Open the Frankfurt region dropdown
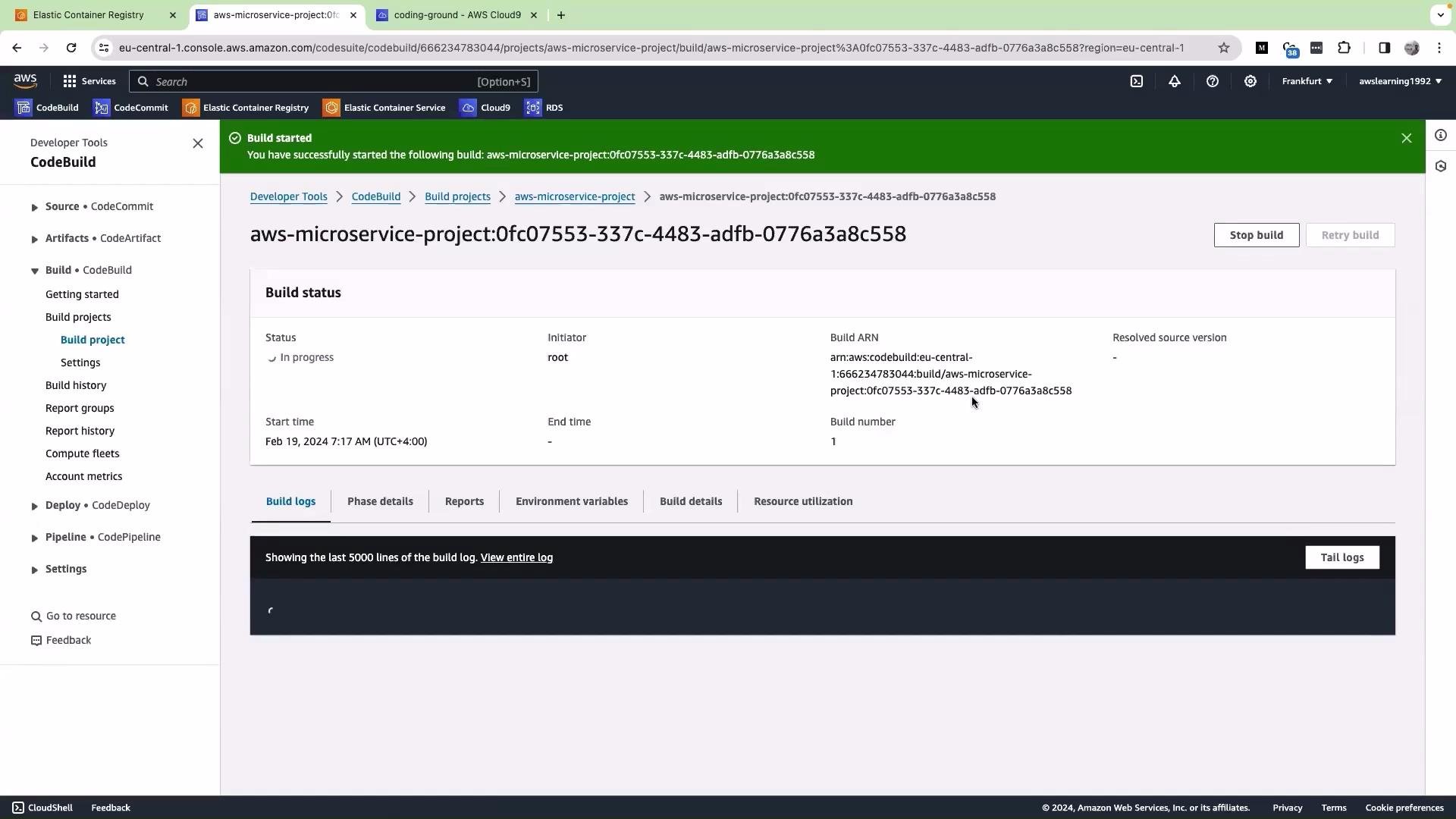Image resolution: width=1456 pixels, height=819 pixels. click(x=1307, y=81)
